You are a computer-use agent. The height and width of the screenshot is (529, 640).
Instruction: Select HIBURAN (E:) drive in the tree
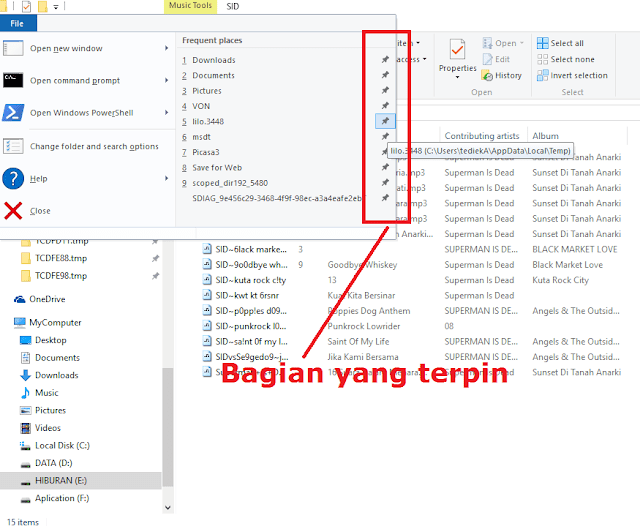(x=81, y=480)
